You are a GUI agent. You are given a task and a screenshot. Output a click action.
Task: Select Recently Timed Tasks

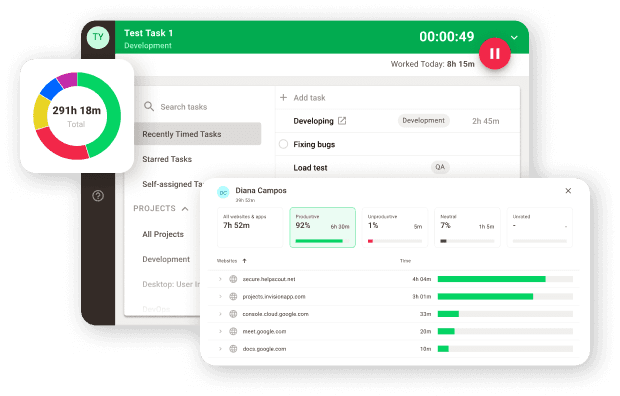click(198, 134)
